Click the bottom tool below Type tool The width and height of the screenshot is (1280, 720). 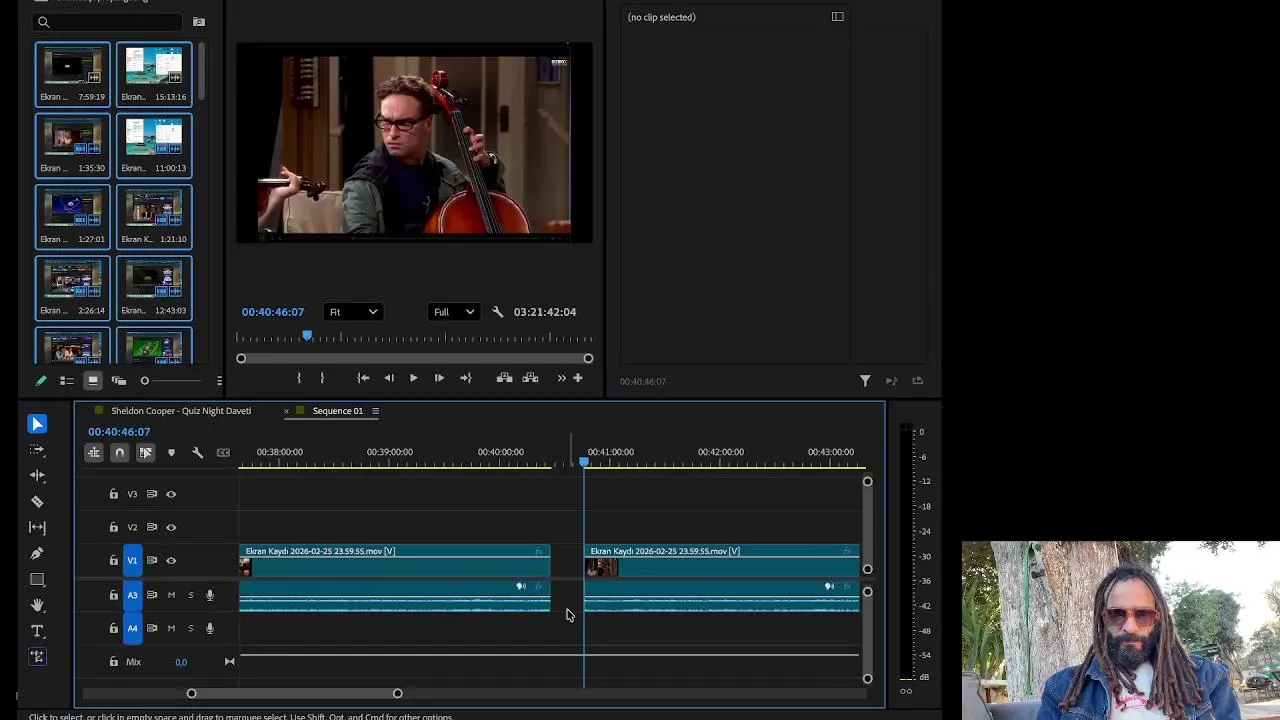click(x=37, y=657)
